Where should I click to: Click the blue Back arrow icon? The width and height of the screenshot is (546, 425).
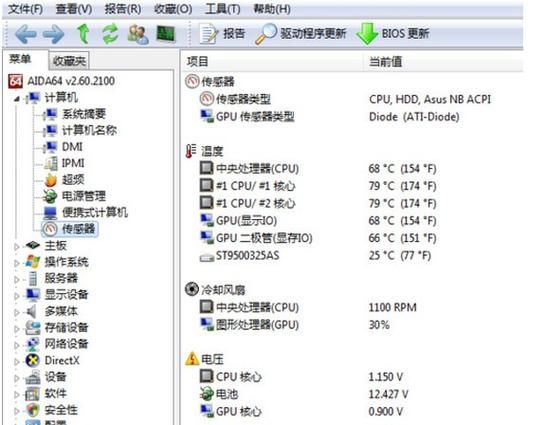pos(25,34)
